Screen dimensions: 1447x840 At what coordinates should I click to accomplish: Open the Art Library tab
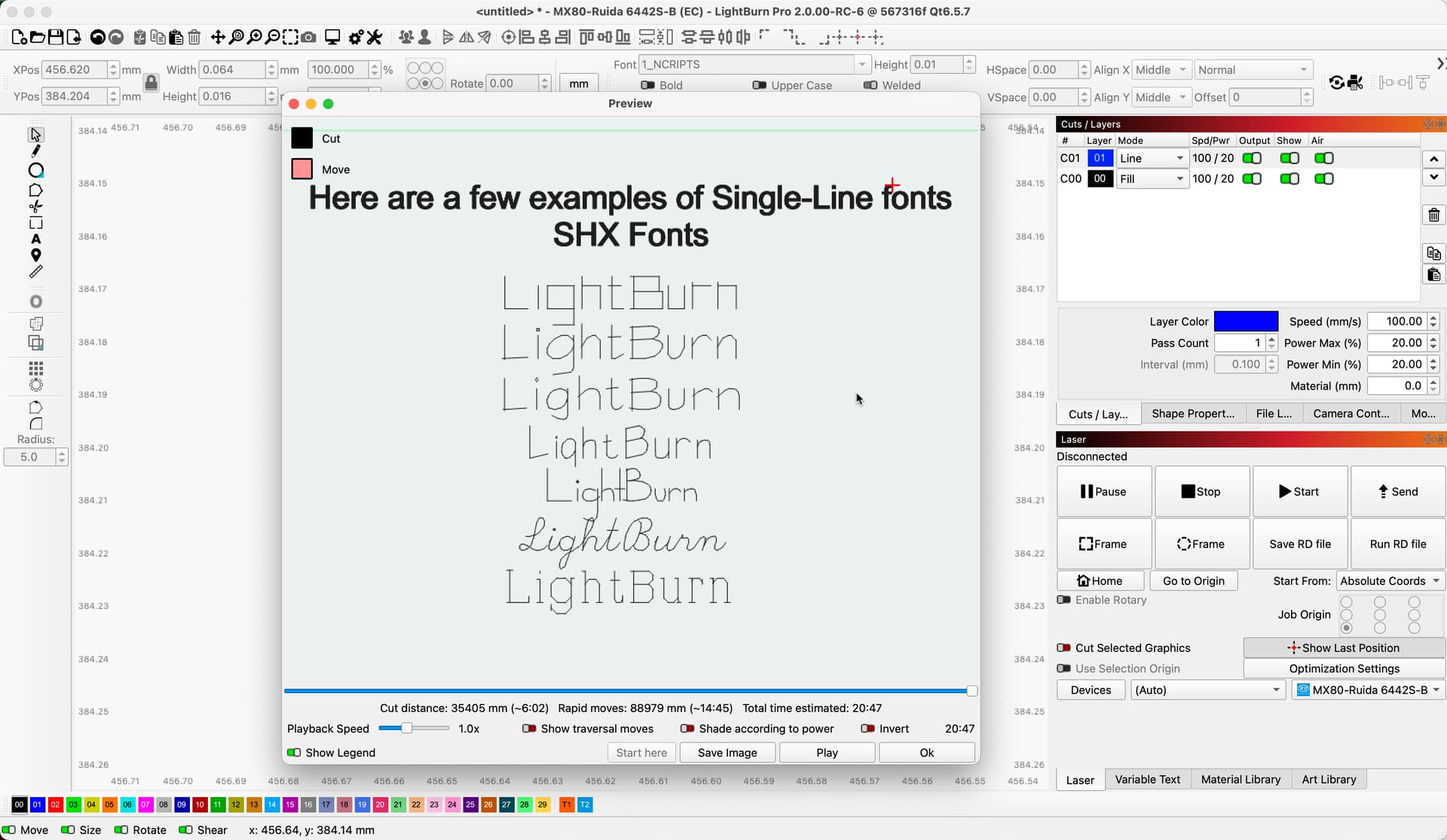1329,780
